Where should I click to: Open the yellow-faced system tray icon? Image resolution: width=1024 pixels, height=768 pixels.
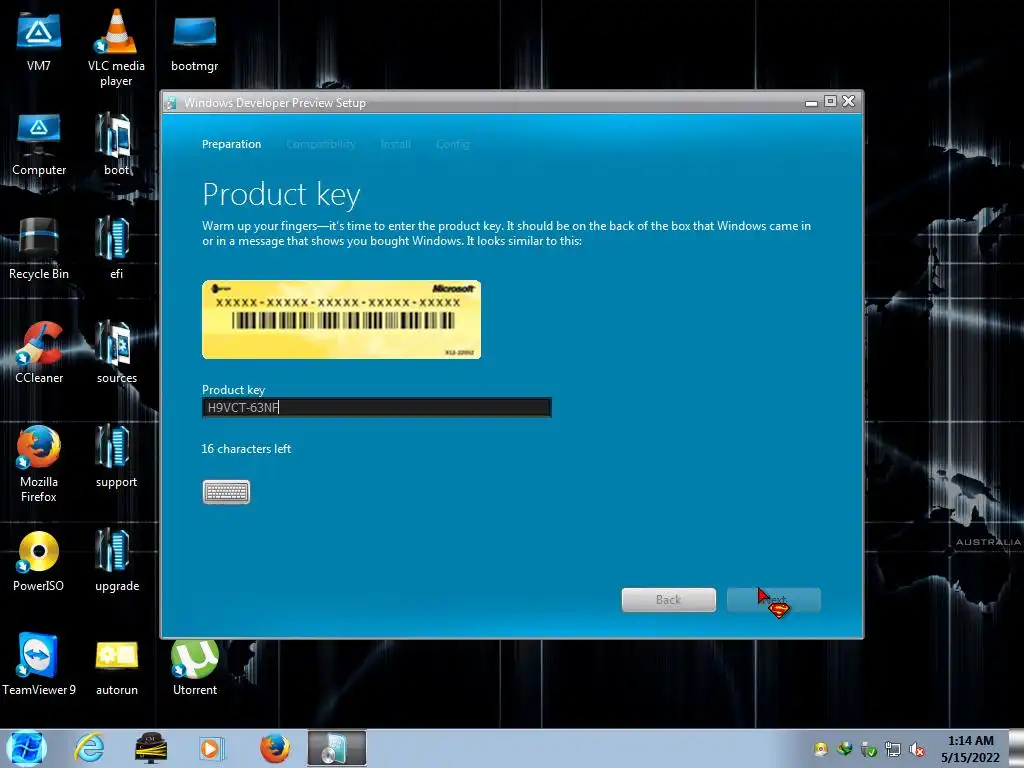pyautogui.click(x=821, y=750)
